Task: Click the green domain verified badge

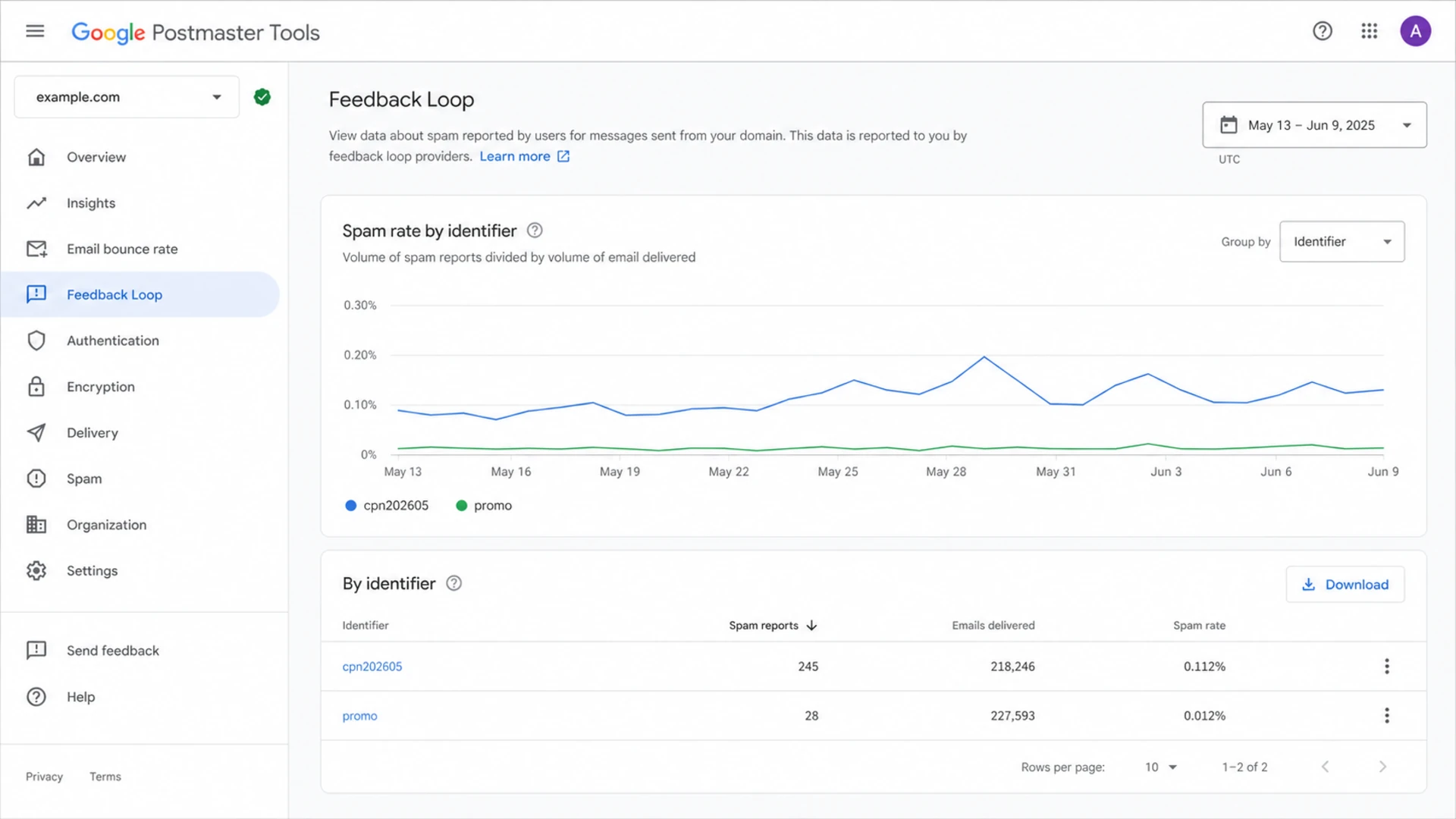Action: point(262,97)
